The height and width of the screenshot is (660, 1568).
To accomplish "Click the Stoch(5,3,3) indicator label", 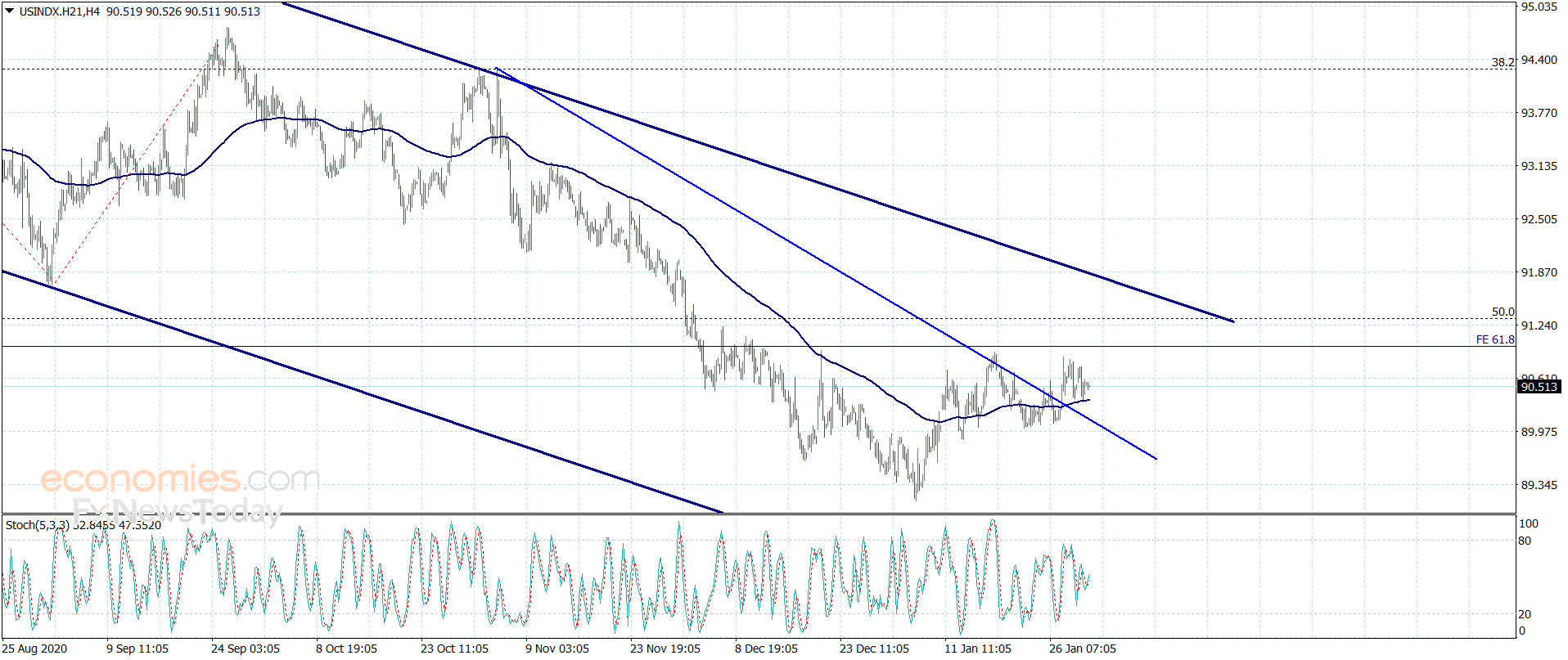I will (x=37, y=525).
